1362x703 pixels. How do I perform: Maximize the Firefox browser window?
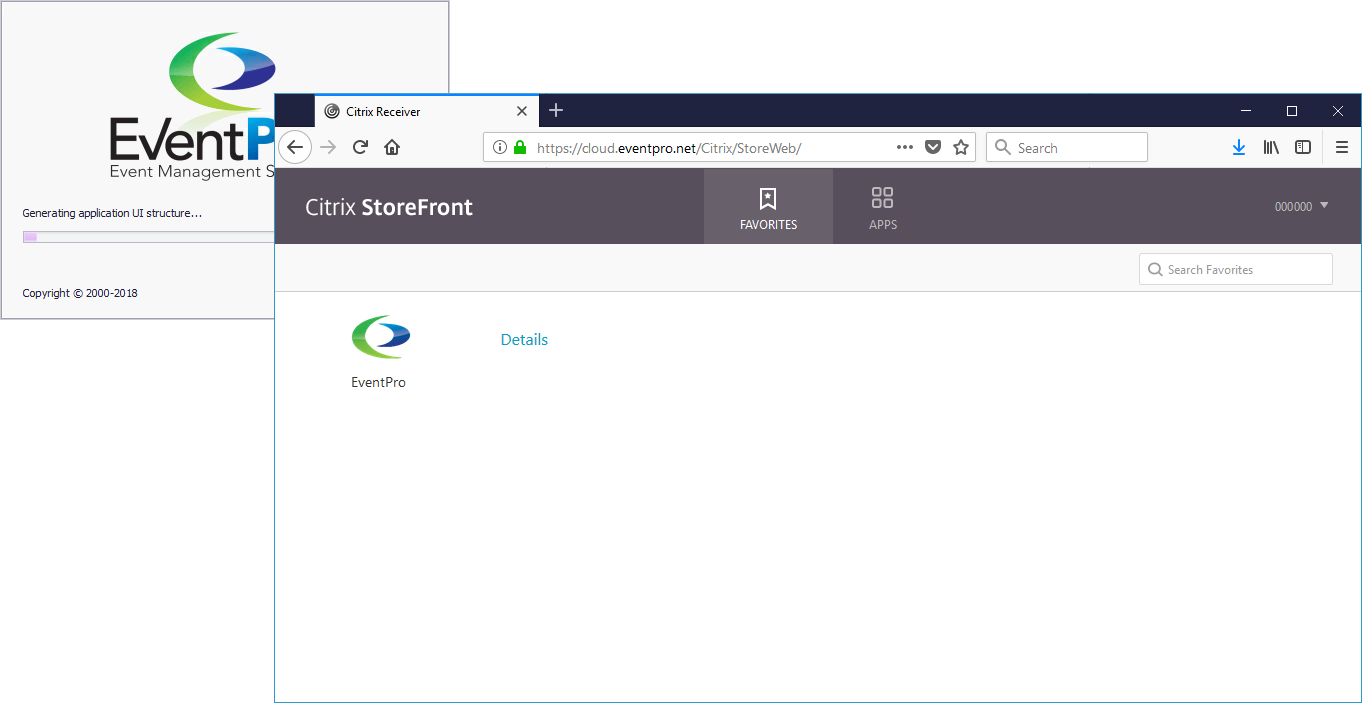[x=1292, y=111]
